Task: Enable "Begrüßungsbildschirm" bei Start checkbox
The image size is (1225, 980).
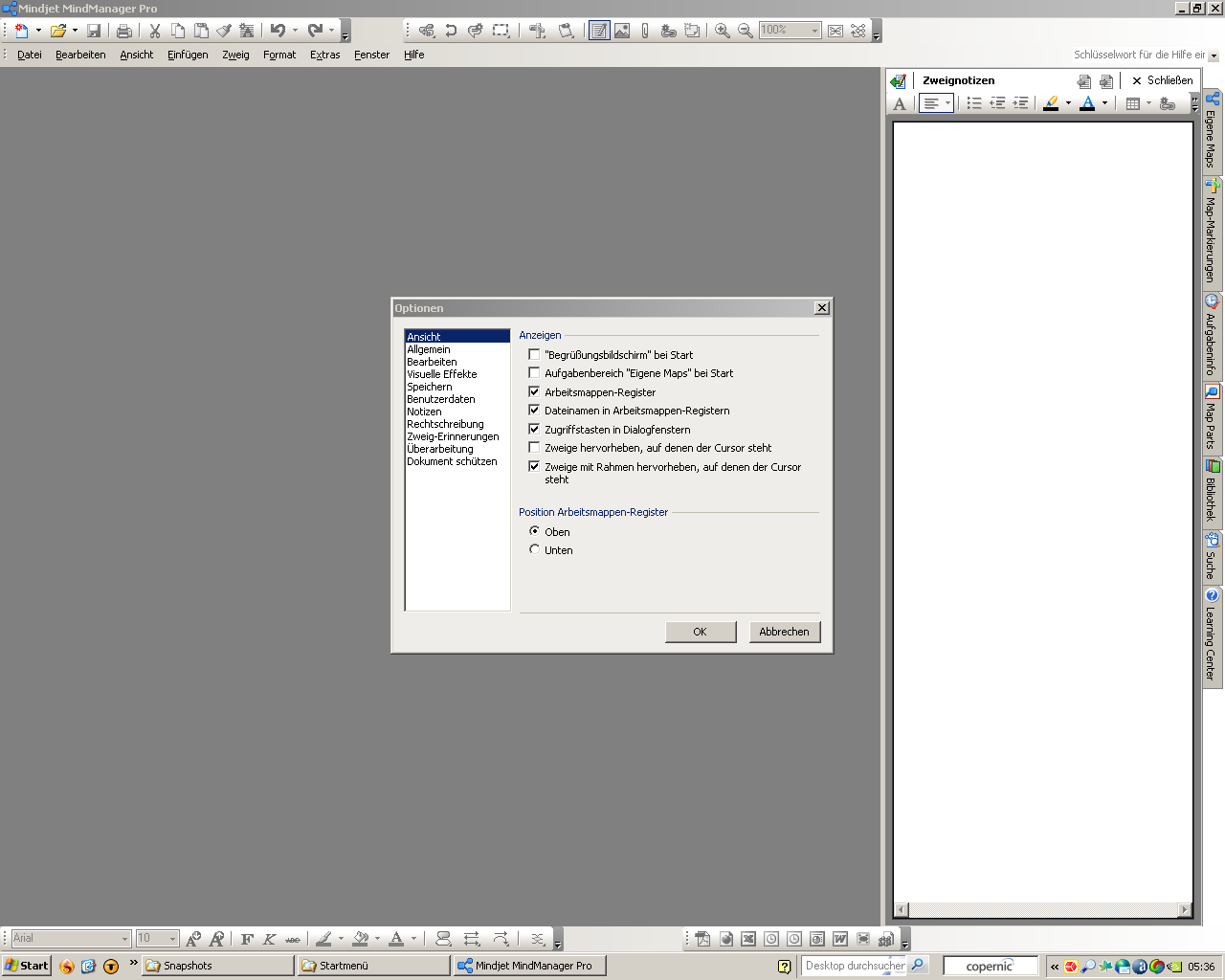Action: [535, 355]
